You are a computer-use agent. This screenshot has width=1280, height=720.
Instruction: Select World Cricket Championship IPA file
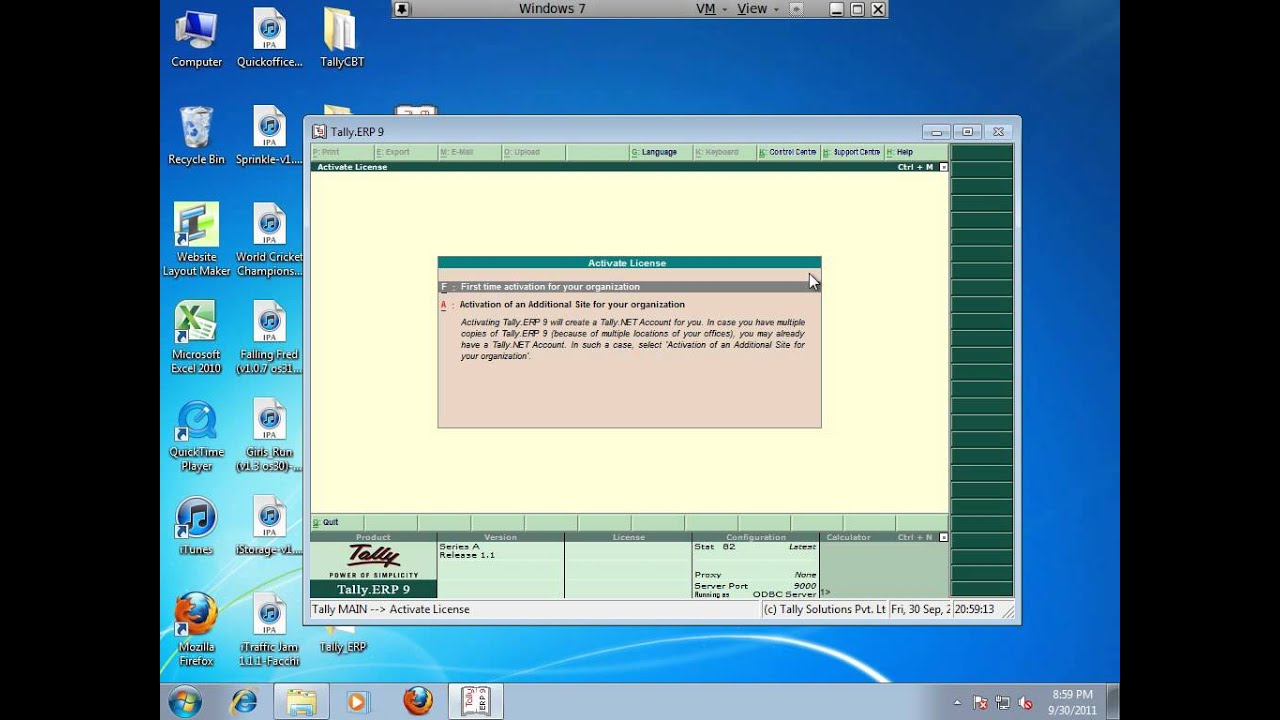(269, 240)
